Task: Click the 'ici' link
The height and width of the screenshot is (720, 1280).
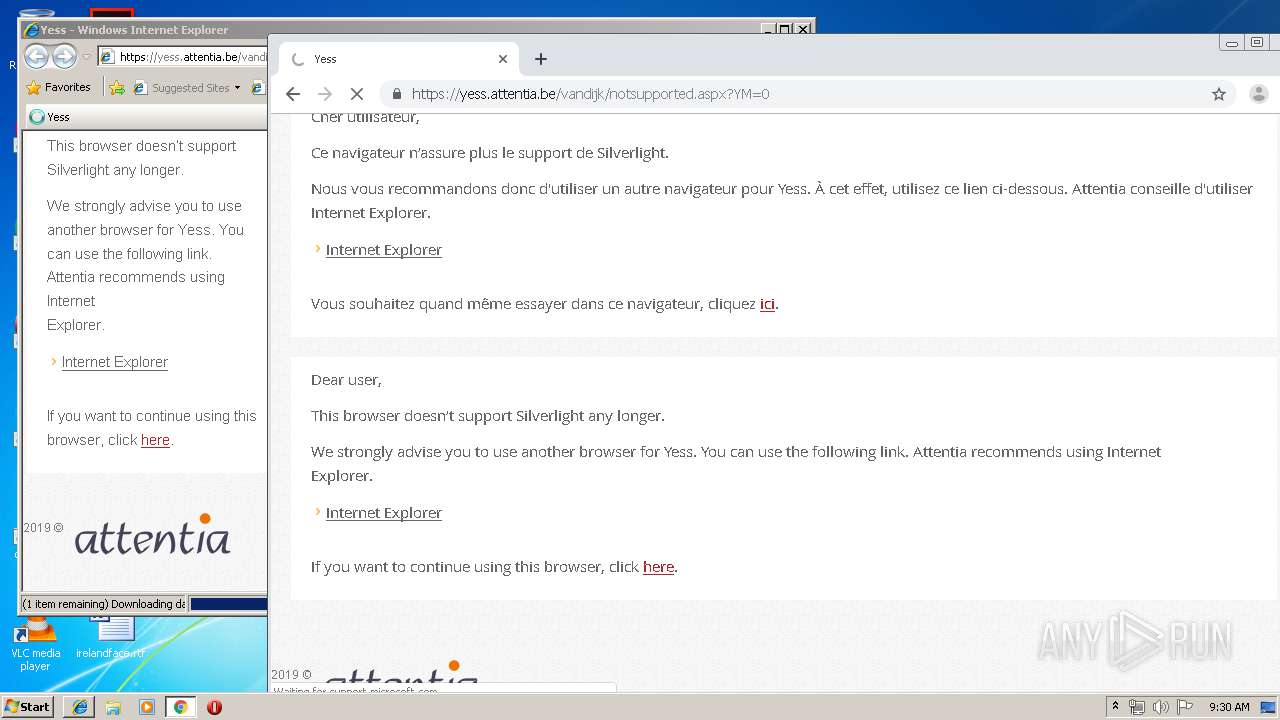Action: [x=767, y=304]
